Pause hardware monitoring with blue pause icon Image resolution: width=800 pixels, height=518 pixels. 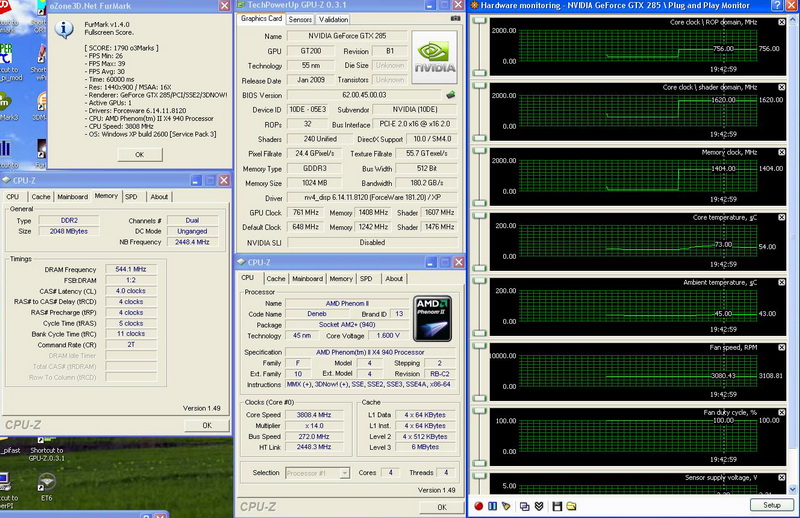click(x=492, y=506)
